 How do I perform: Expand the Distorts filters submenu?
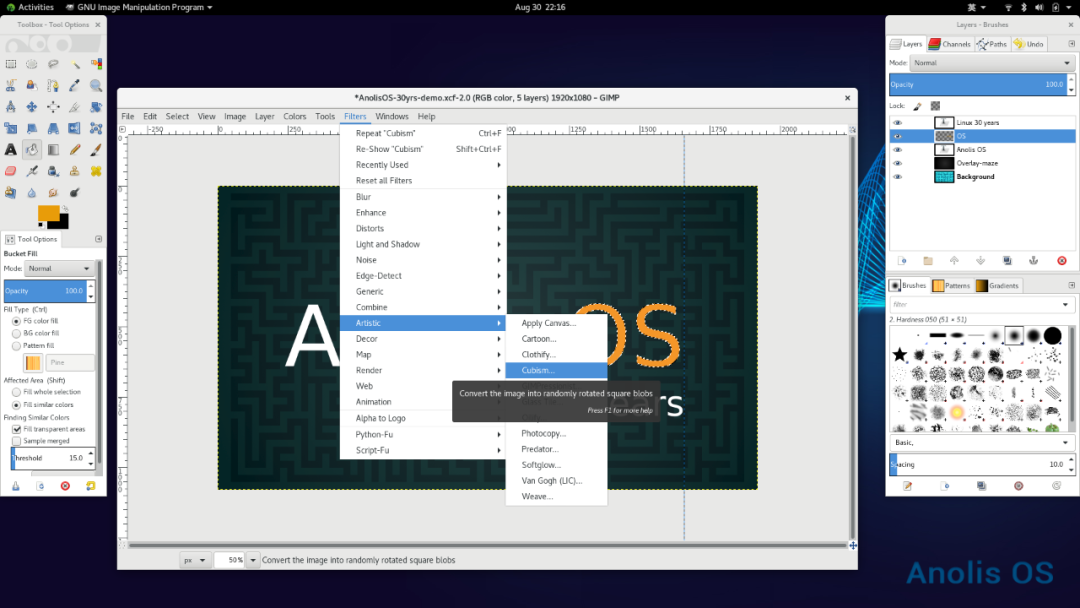423,229
